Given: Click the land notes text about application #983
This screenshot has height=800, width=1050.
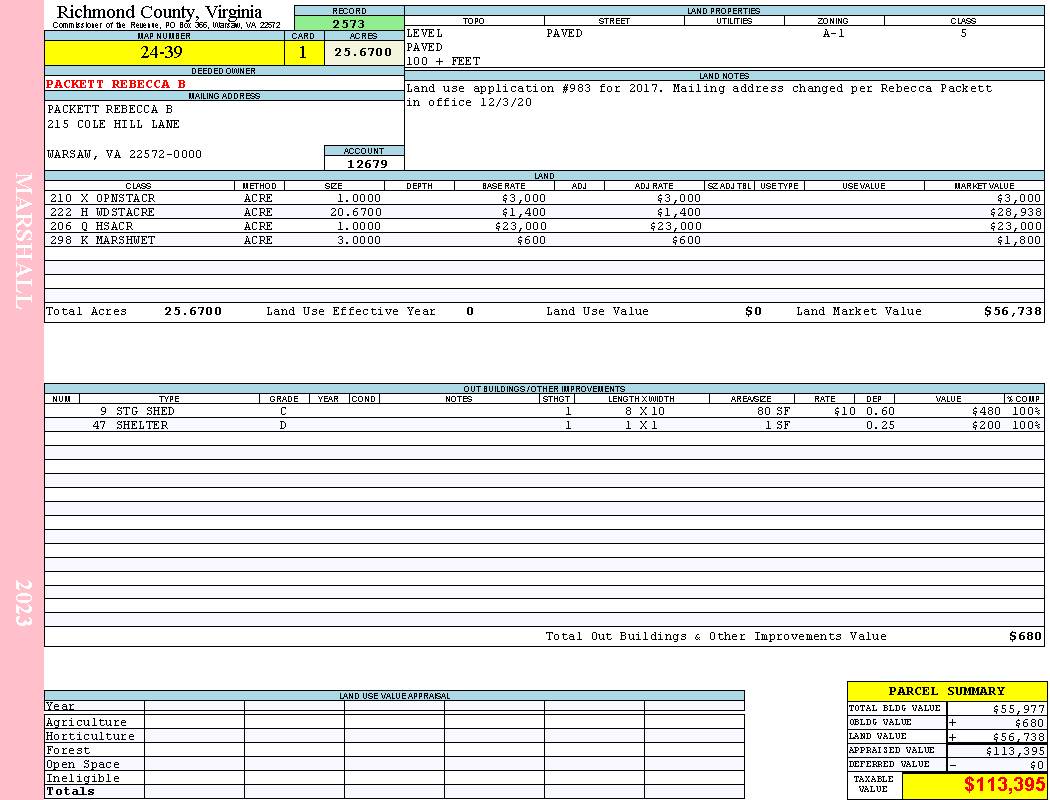Looking at the screenshot, I should point(699,95).
